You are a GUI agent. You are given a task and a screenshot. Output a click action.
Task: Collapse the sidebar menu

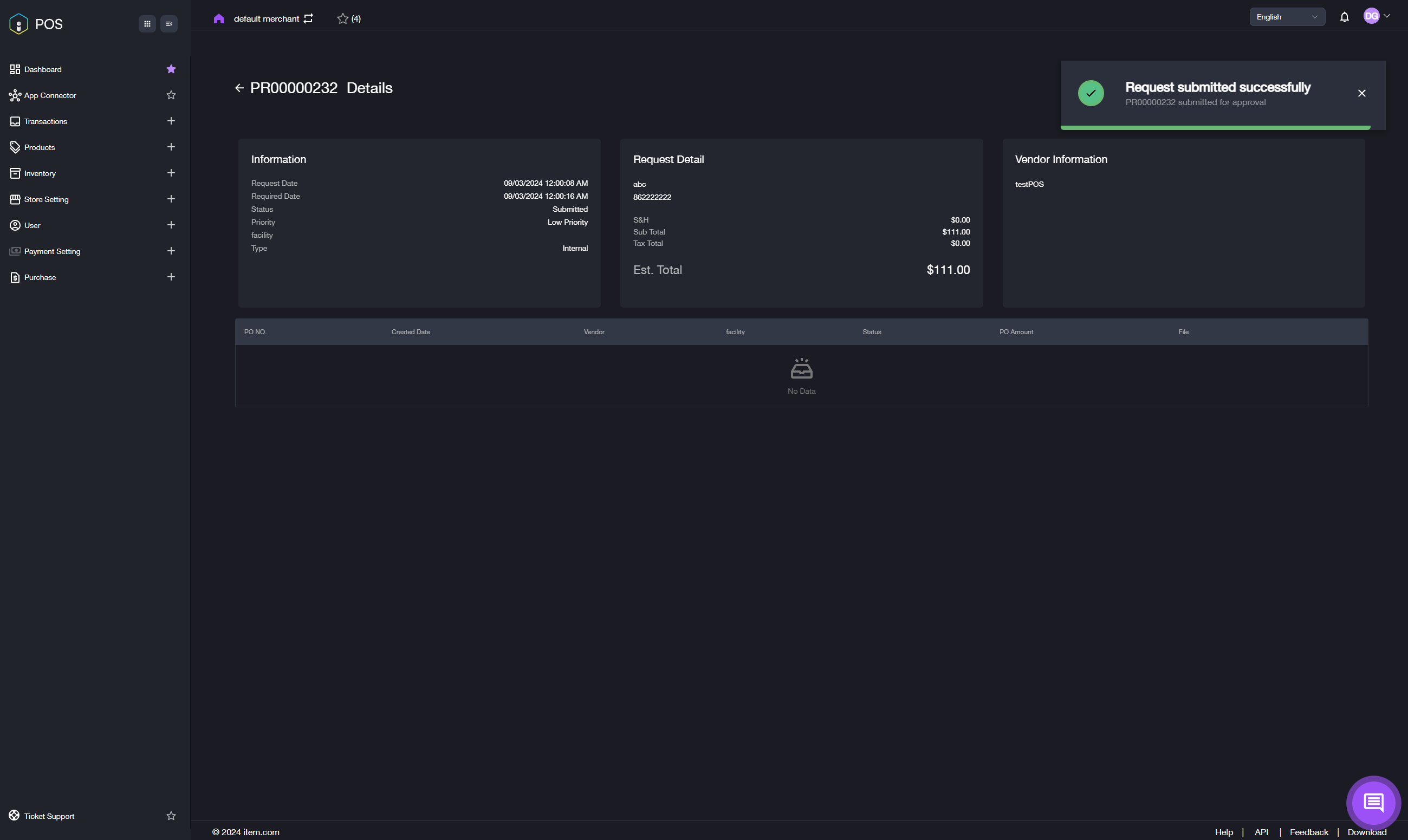coord(168,24)
